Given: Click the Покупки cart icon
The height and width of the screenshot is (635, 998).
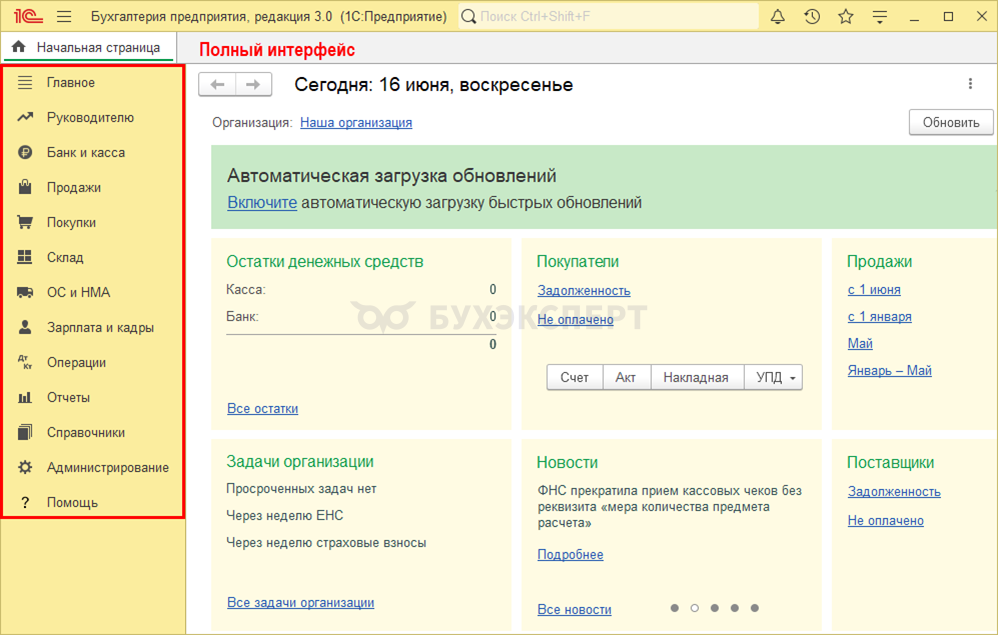Looking at the screenshot, I should click(25, 222).
